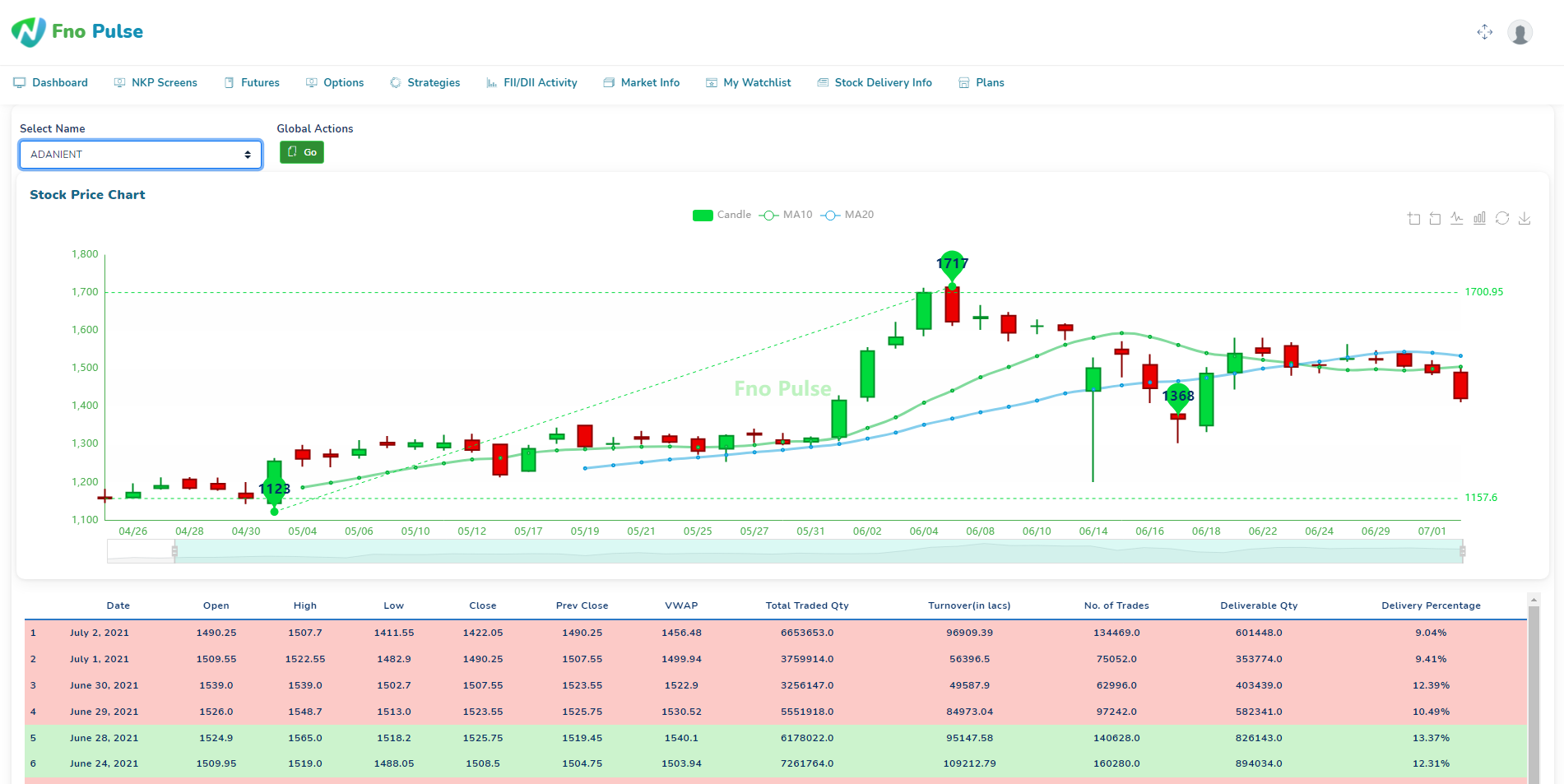Screen dimensions: 1564x784
Task: Select the July 1, 2021 row date
Action: (x=100, y=659)
